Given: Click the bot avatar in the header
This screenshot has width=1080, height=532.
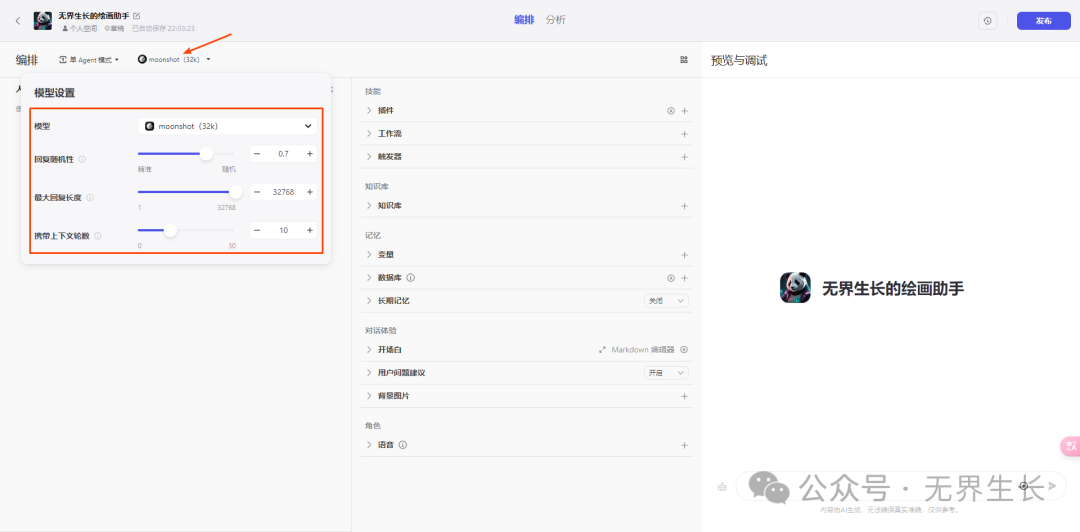Looking at the screenshot, I should (43, 21).
